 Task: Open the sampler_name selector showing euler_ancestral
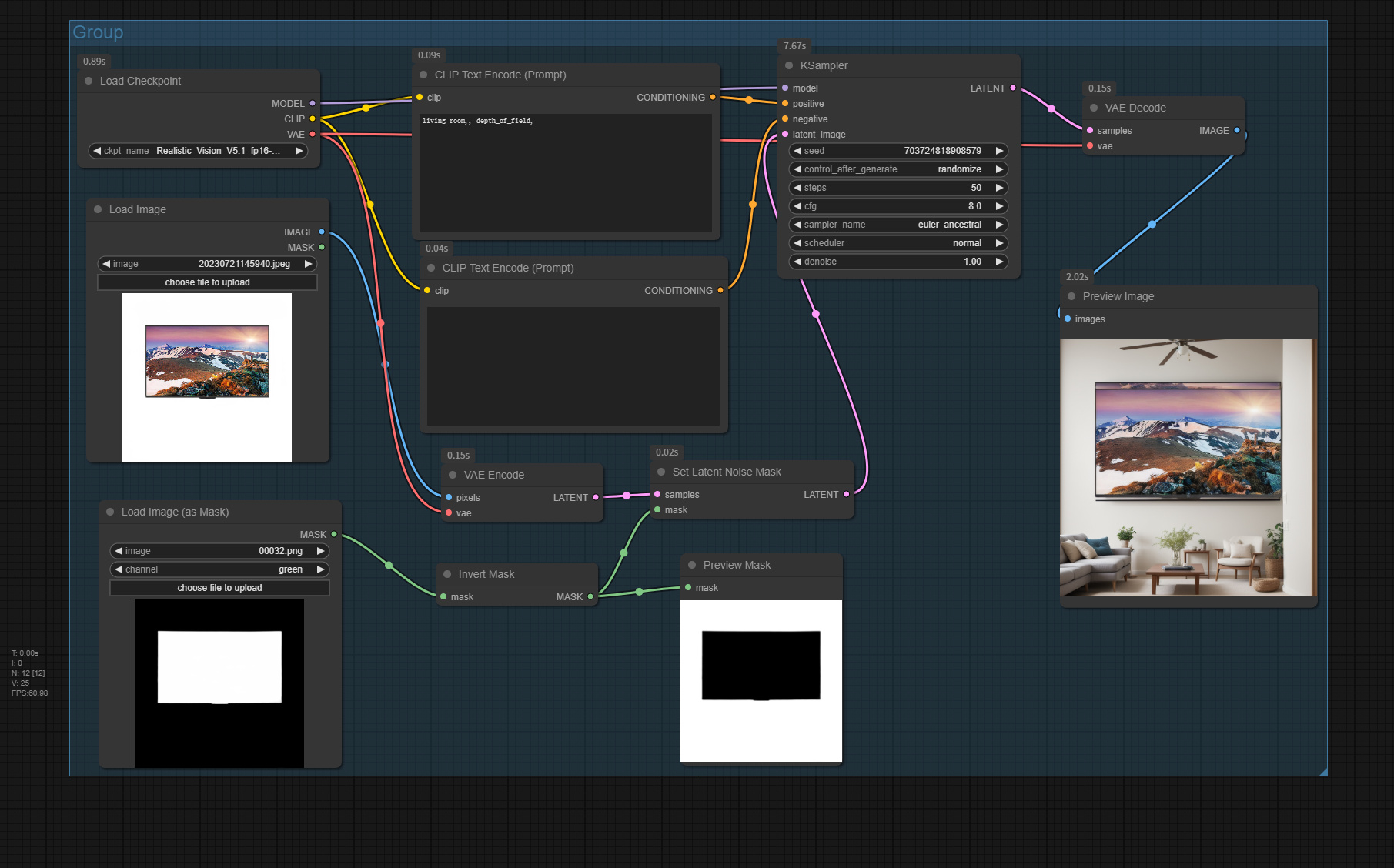pos(897,224)
